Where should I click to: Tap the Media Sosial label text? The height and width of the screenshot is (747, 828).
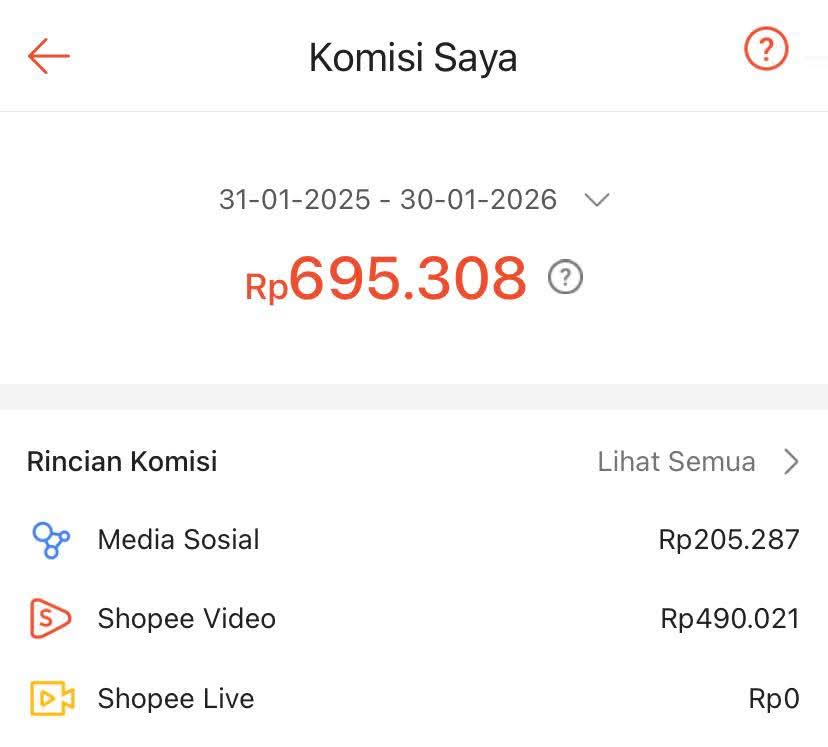178,539
